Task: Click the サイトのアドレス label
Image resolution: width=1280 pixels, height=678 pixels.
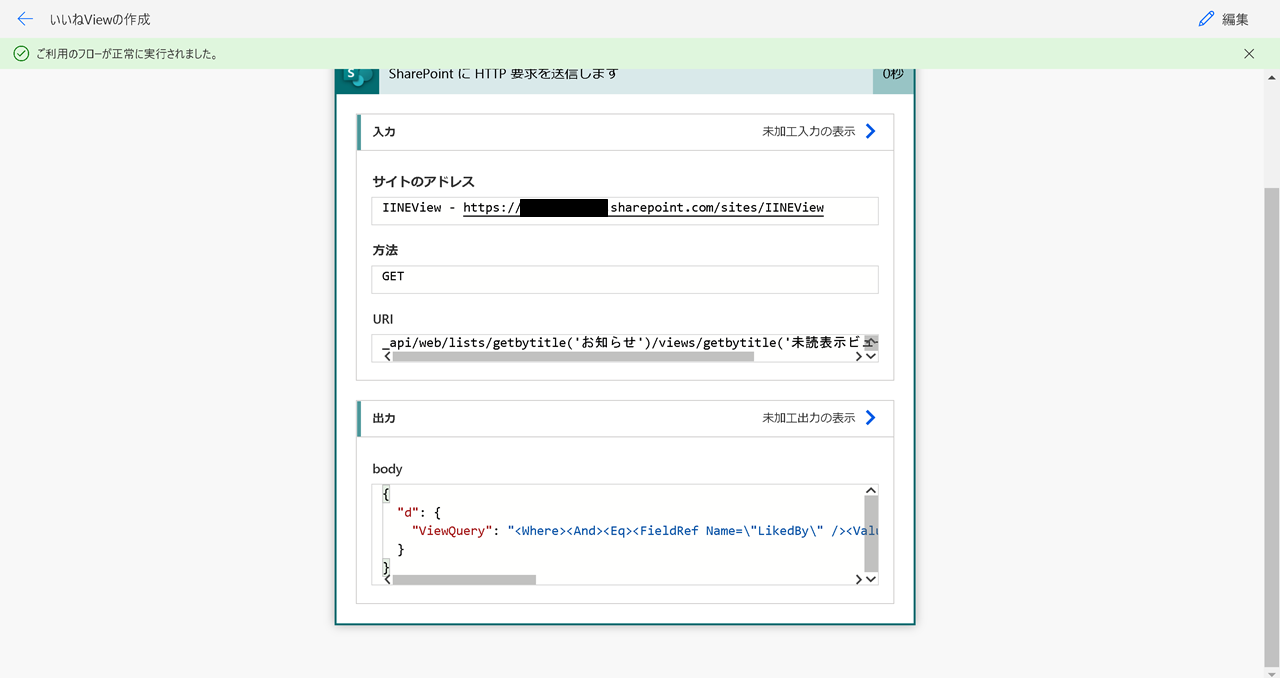Action: [423, 182]
